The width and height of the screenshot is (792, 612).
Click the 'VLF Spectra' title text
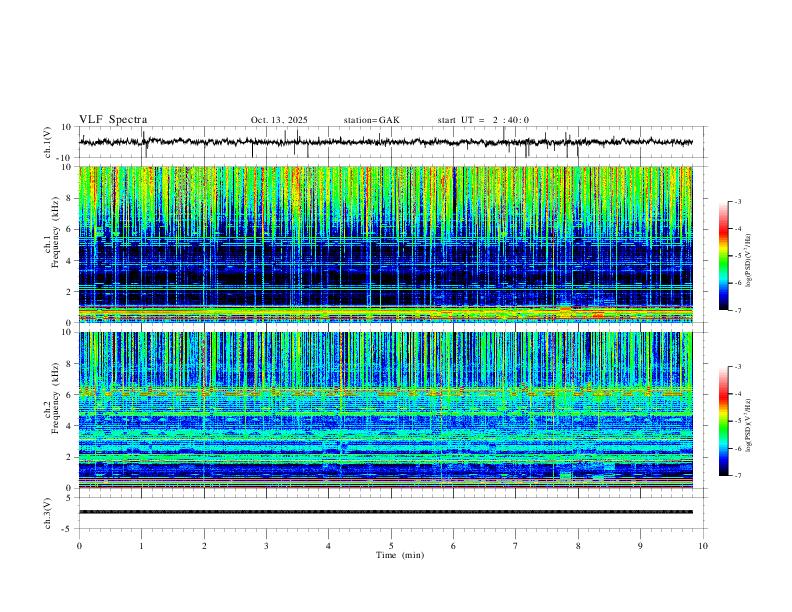113,120
